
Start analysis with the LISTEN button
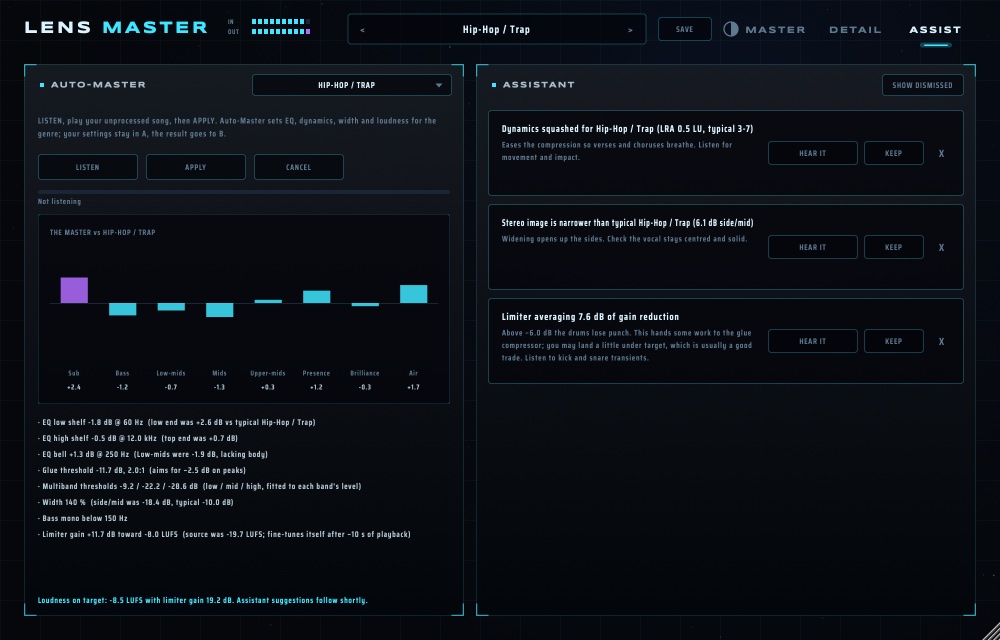(87, 167)
